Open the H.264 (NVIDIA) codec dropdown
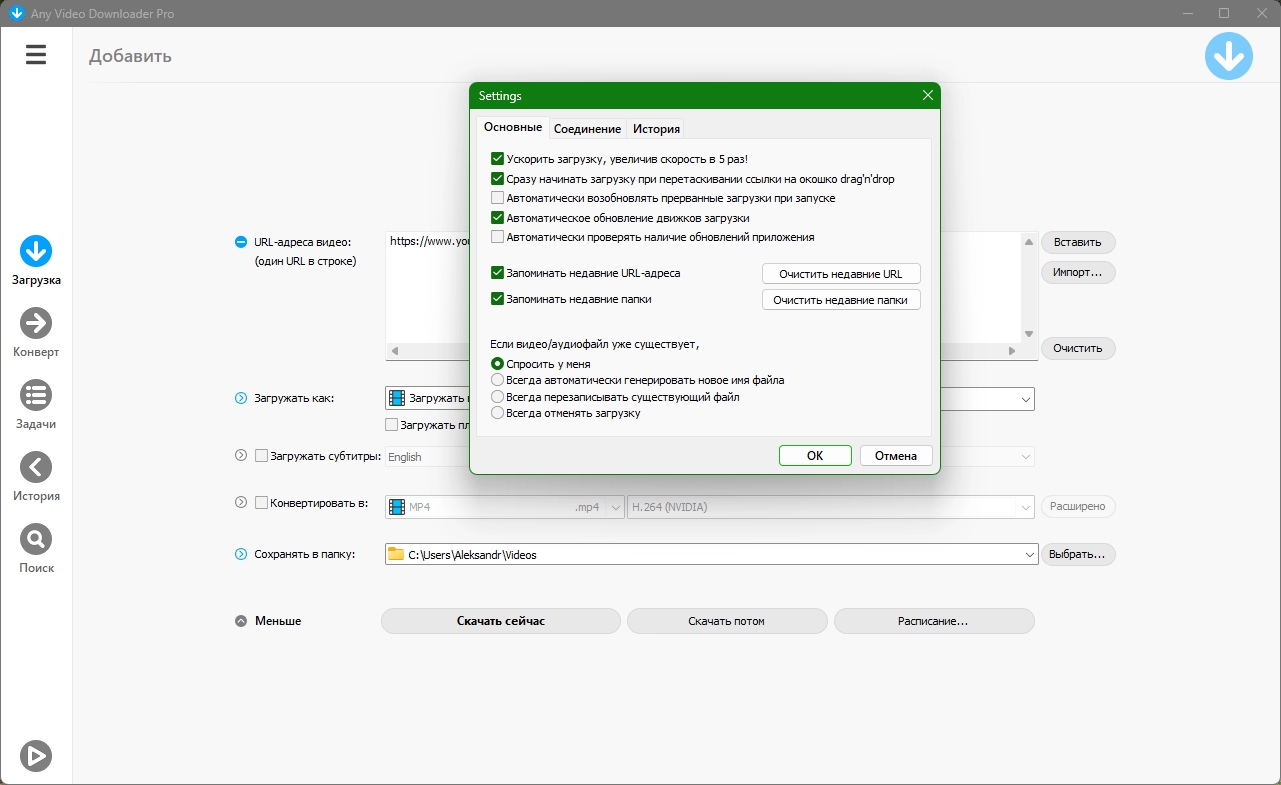1281x785 pixels. click(1026, 508)
